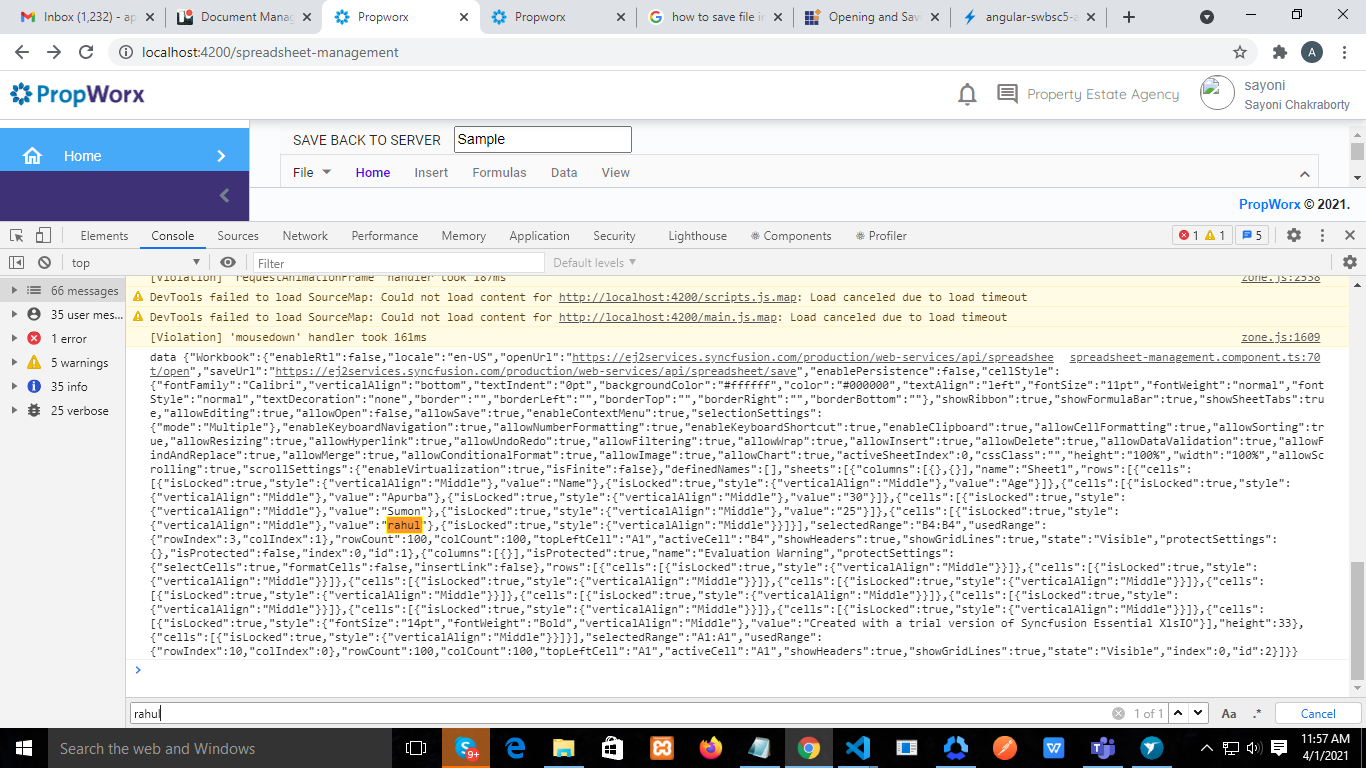Clear the console with the clear icon
Image resolution: width=1366 pixels, height=768 pixels.
[44, 263]
